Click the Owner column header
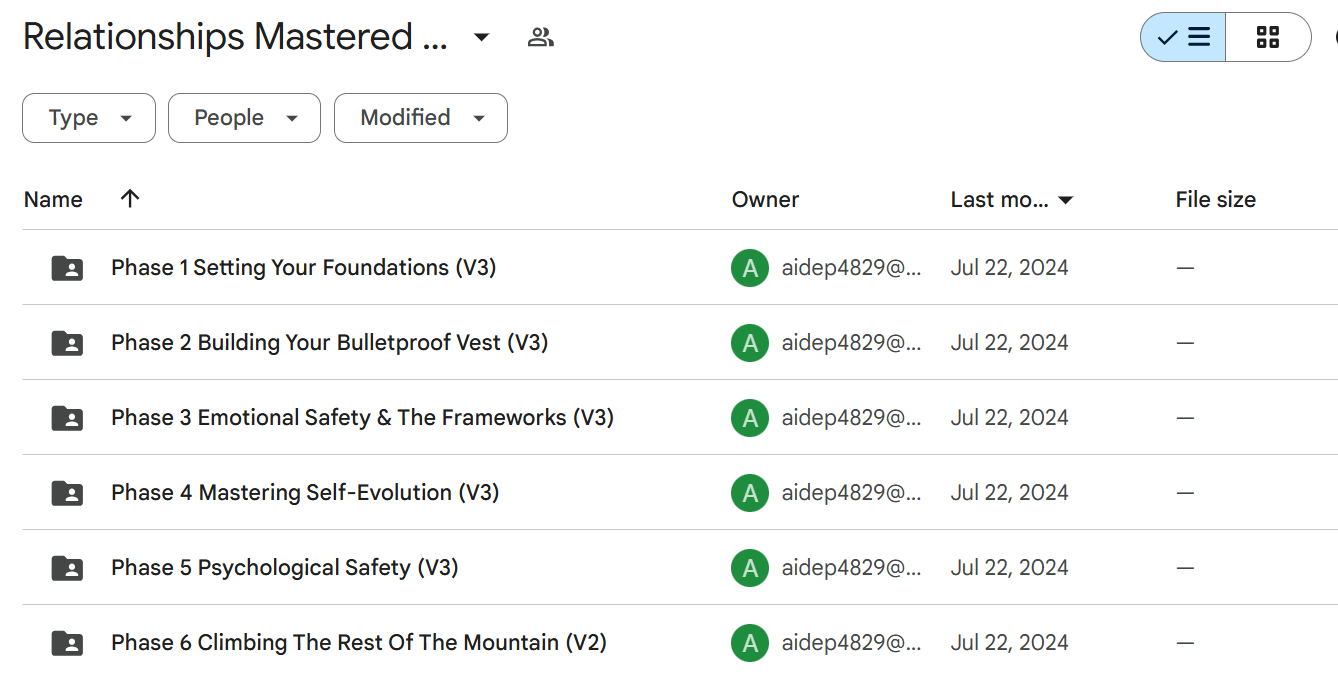 765,199
